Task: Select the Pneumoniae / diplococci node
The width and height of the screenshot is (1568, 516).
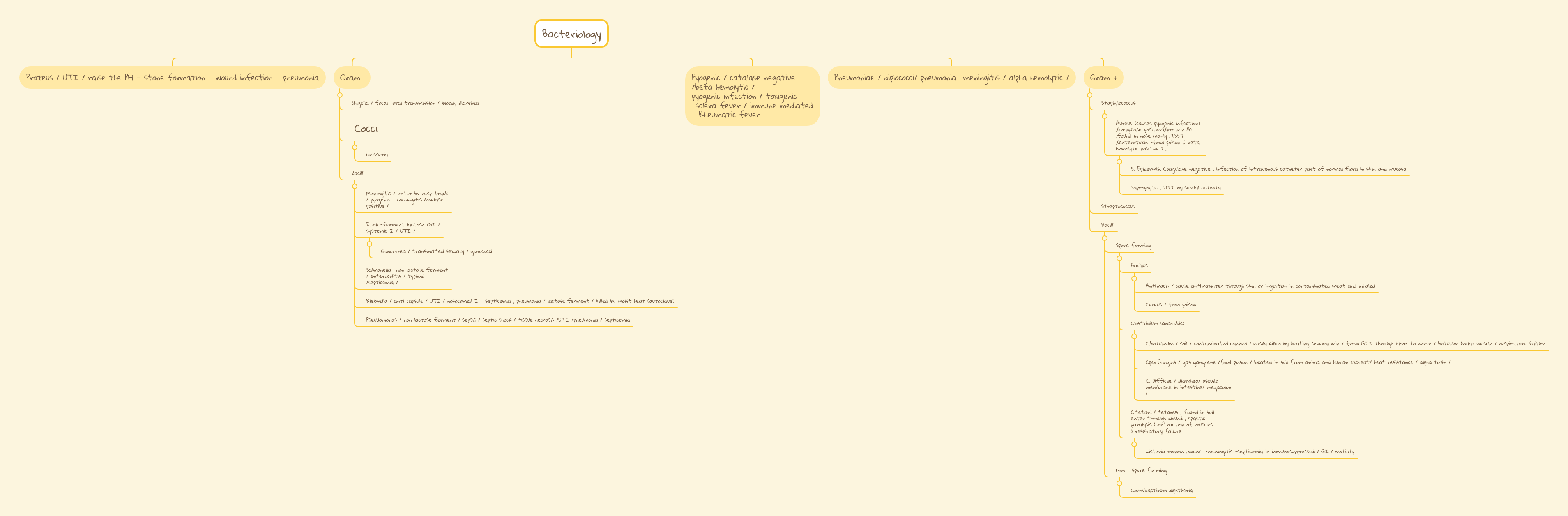Action: [950, 78]
